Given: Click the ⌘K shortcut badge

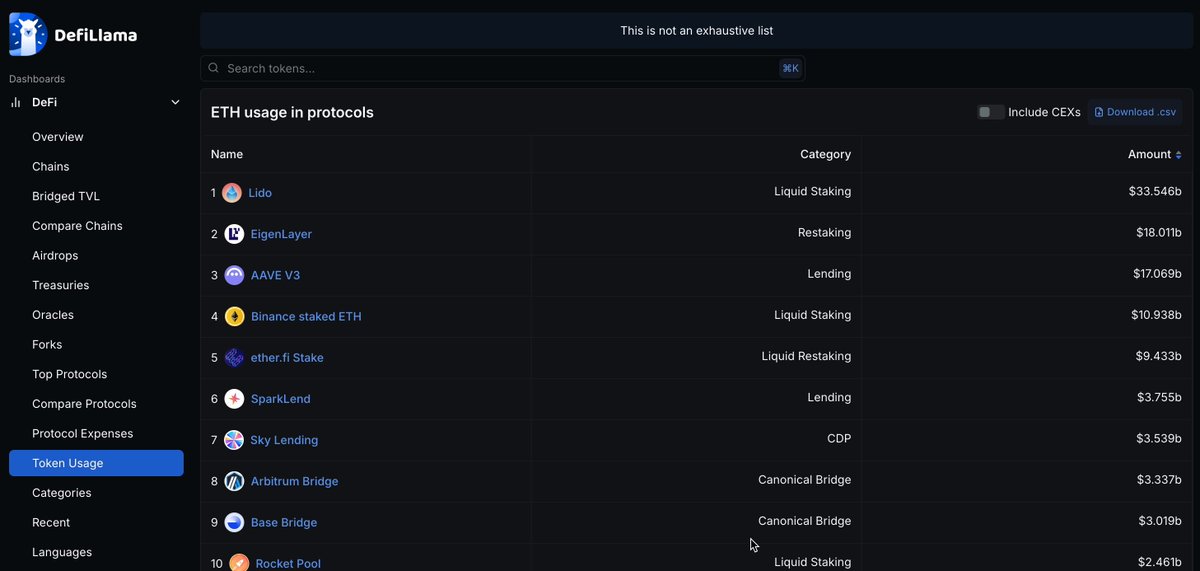Looking at the screenshot, I should pyautogui.click(x=790, y=68).
